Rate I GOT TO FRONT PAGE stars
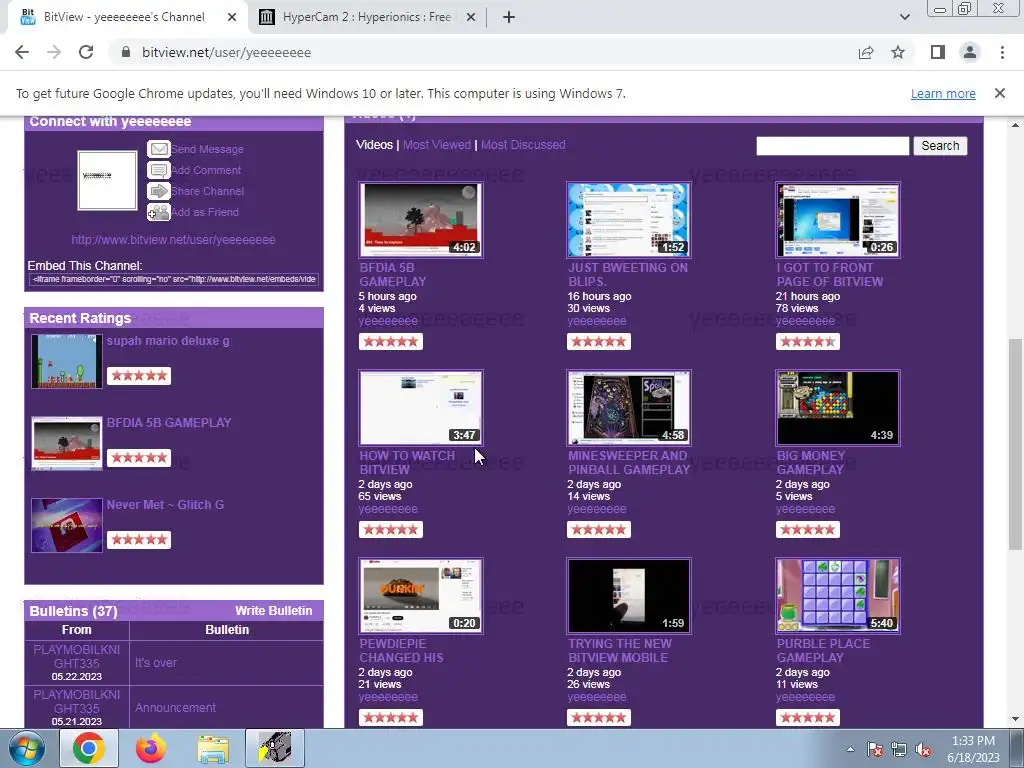Viewport: 1024px width, 768px height. pyautogui.click(x=808, y=342)
